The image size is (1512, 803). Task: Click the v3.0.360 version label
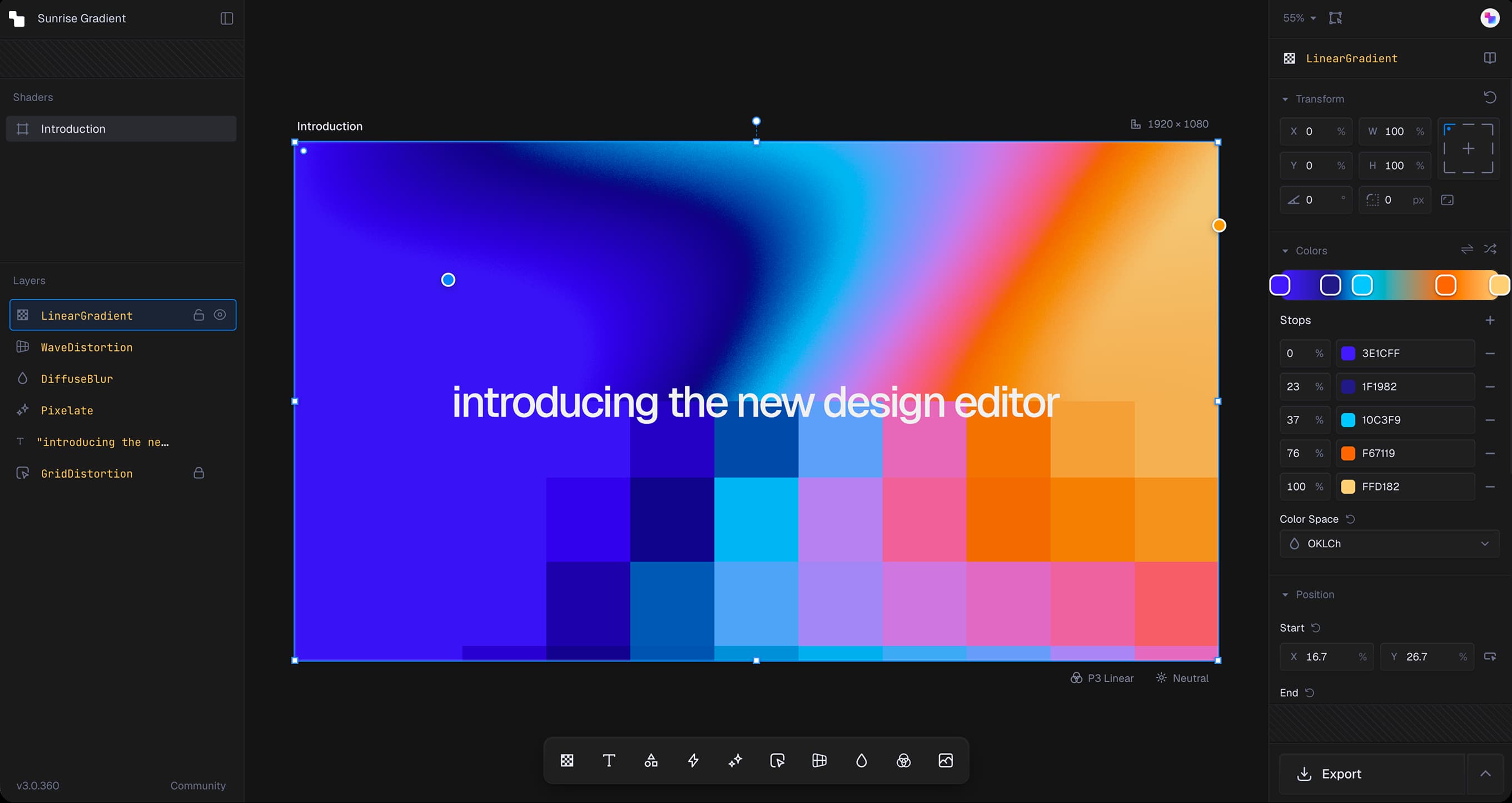38,785
